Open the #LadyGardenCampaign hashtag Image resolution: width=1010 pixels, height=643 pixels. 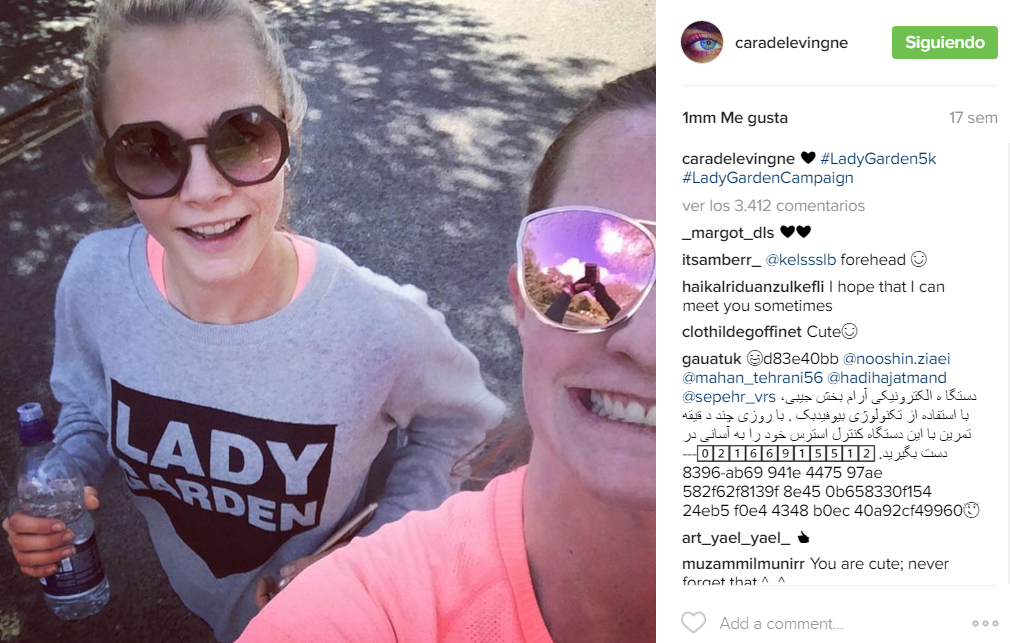tap(768, 178)
